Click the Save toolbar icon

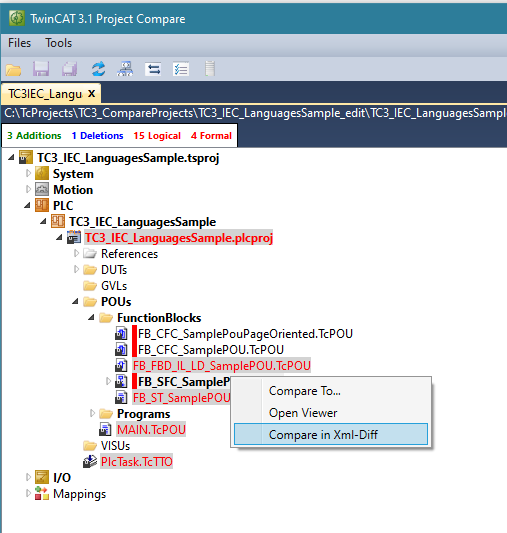click(x=41, y=69)
